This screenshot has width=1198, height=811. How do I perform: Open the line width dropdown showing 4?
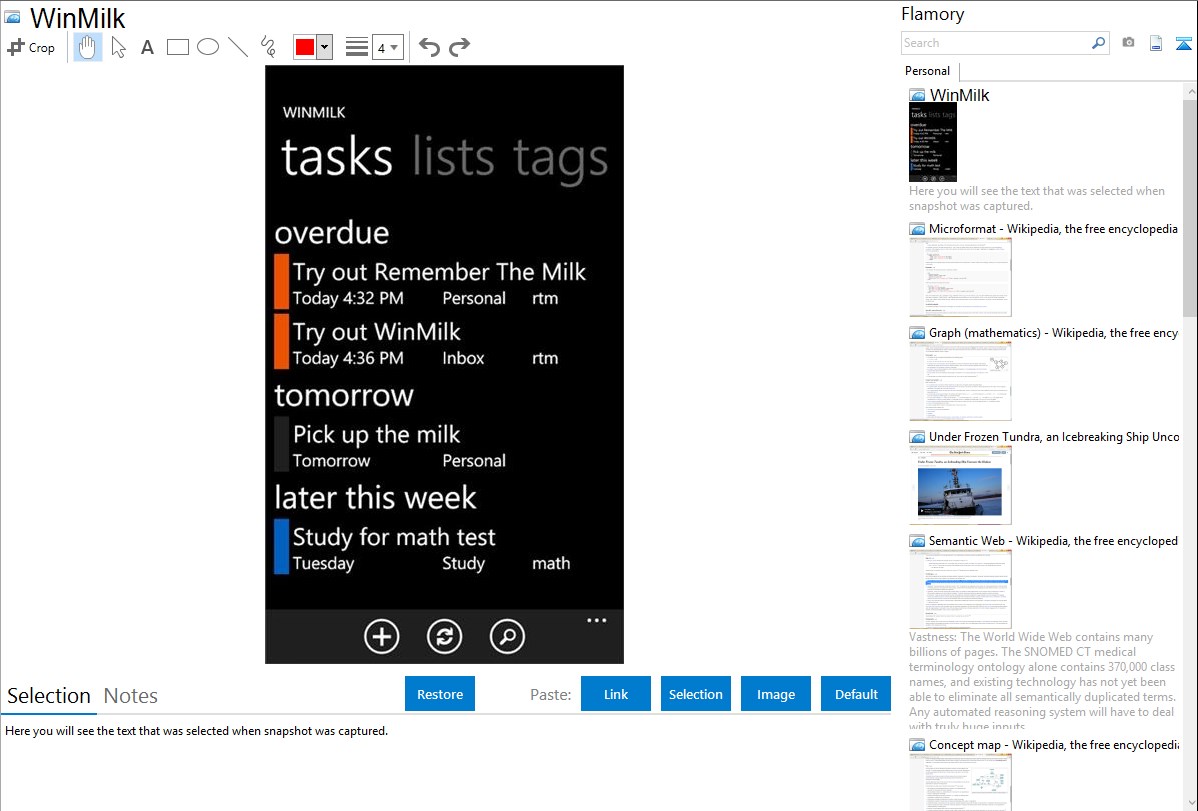(387, 47)
